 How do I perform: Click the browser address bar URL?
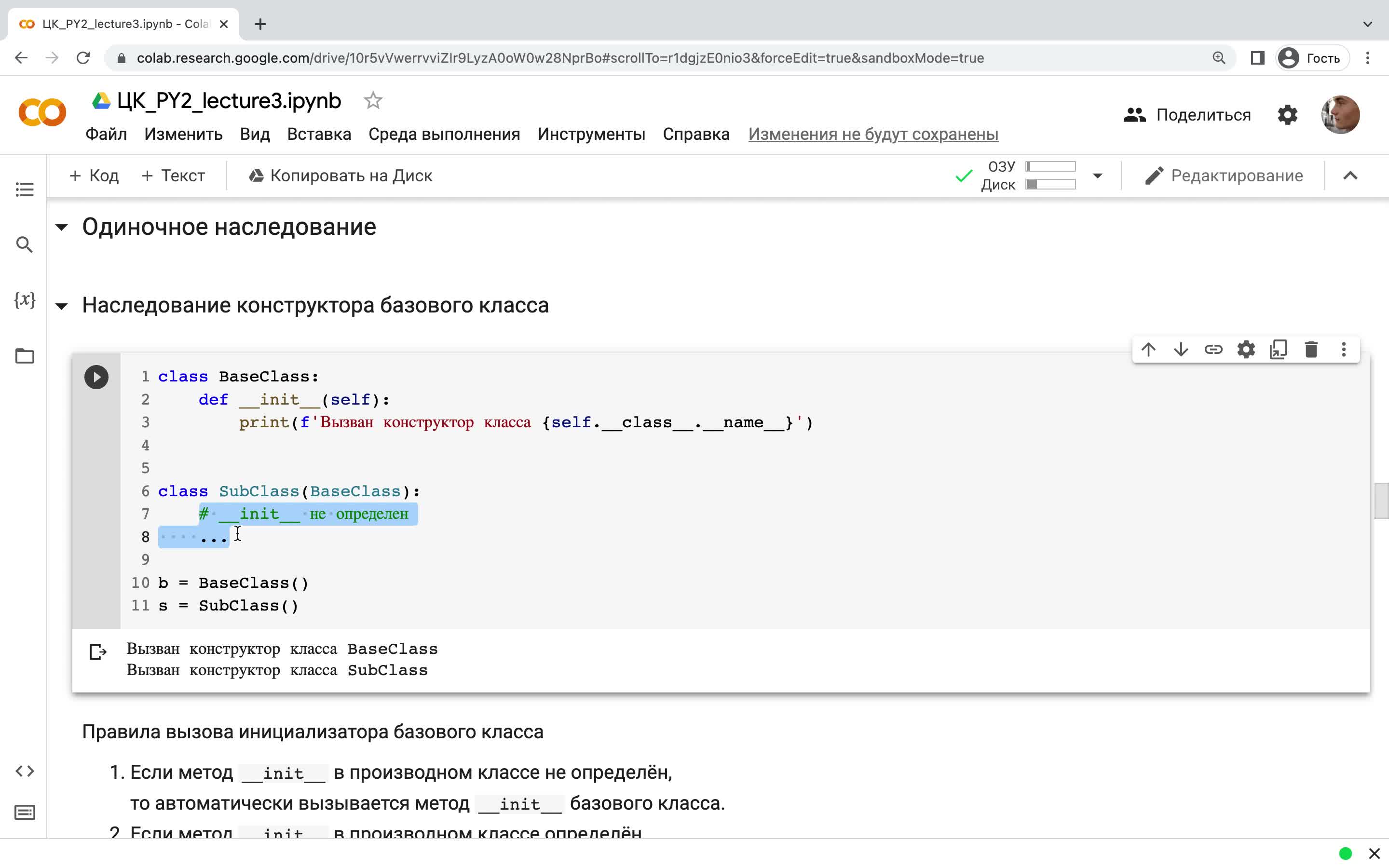[x=560, y=58]
